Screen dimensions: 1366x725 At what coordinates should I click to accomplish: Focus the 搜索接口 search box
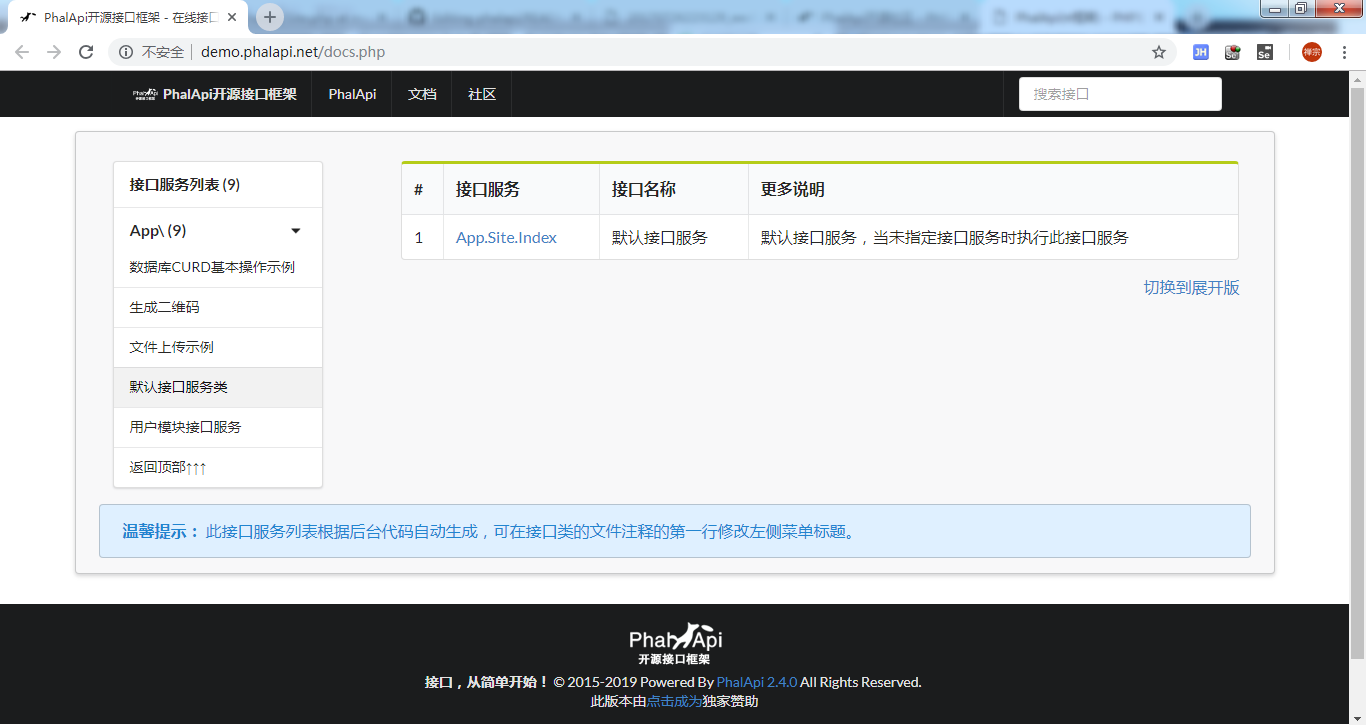pyautogui.click(x=1120, y=94)
